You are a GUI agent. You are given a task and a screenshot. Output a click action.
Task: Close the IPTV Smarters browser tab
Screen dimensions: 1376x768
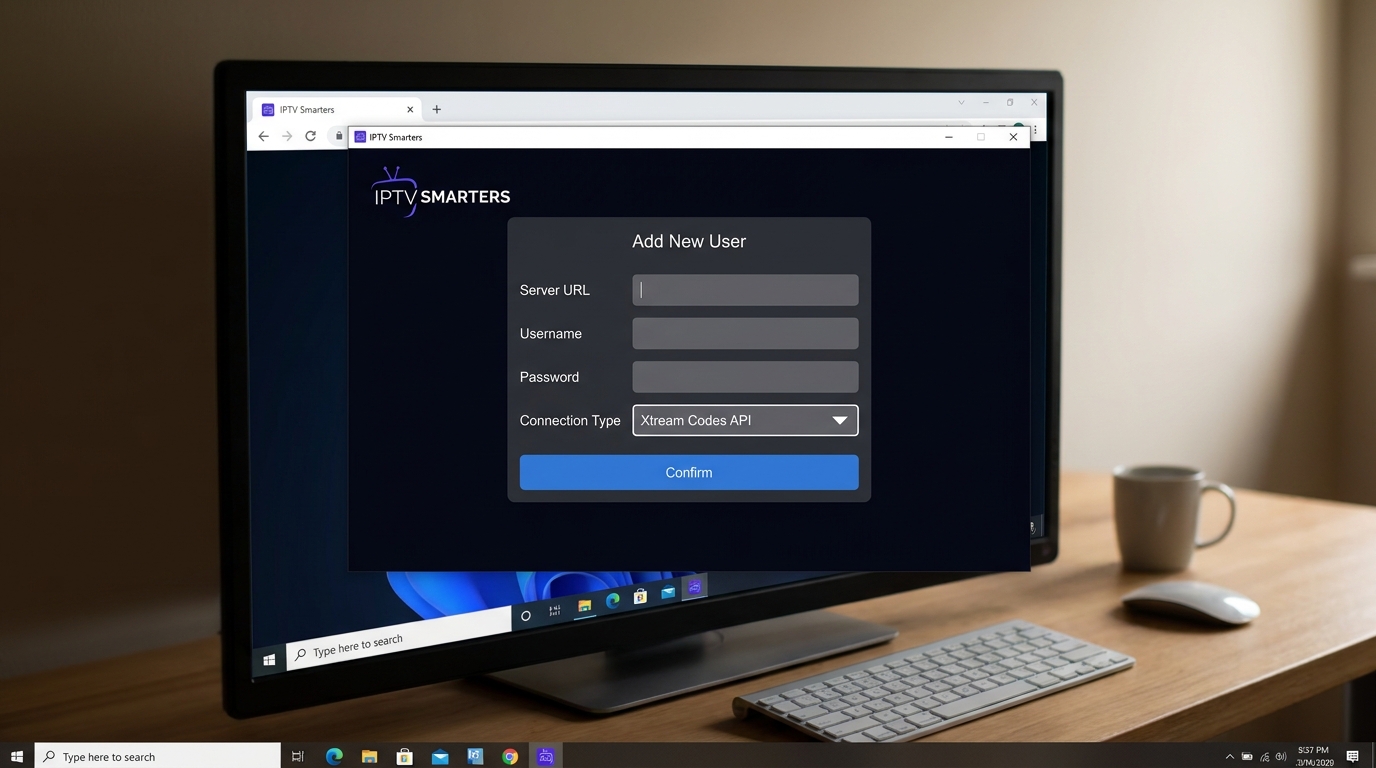pyautogui.click(x=410, y=110)
